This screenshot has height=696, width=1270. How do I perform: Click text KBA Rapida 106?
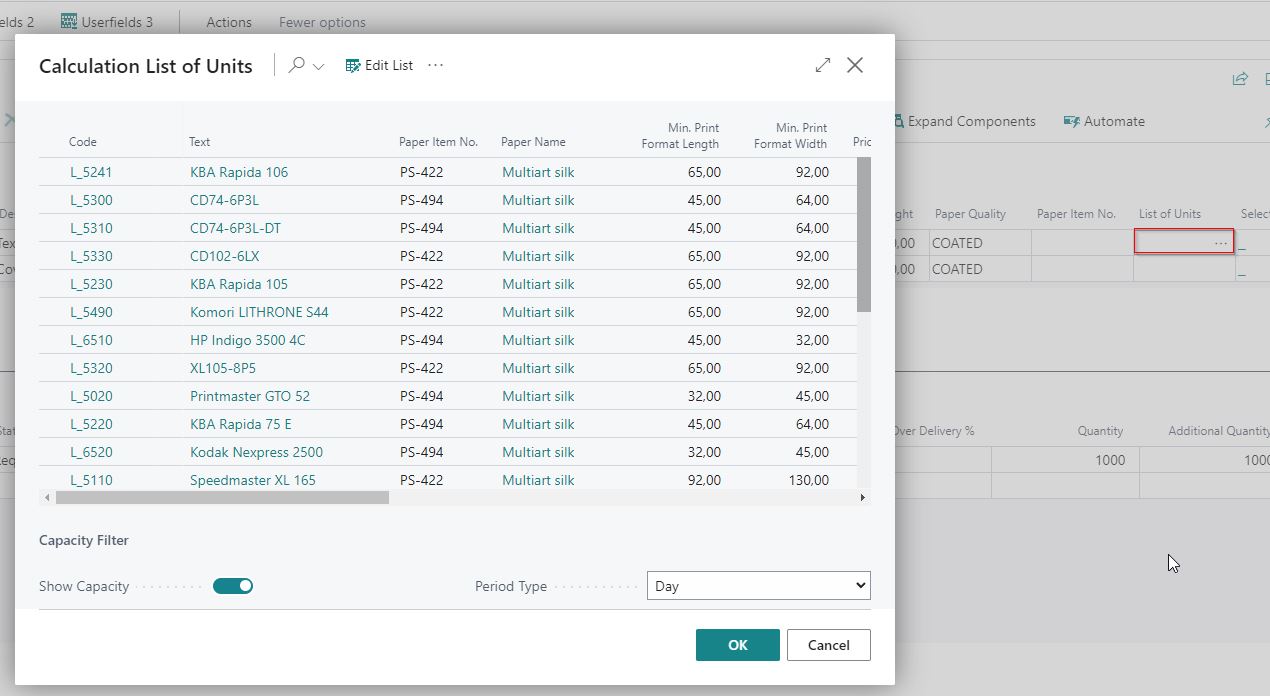pos(239,172)
